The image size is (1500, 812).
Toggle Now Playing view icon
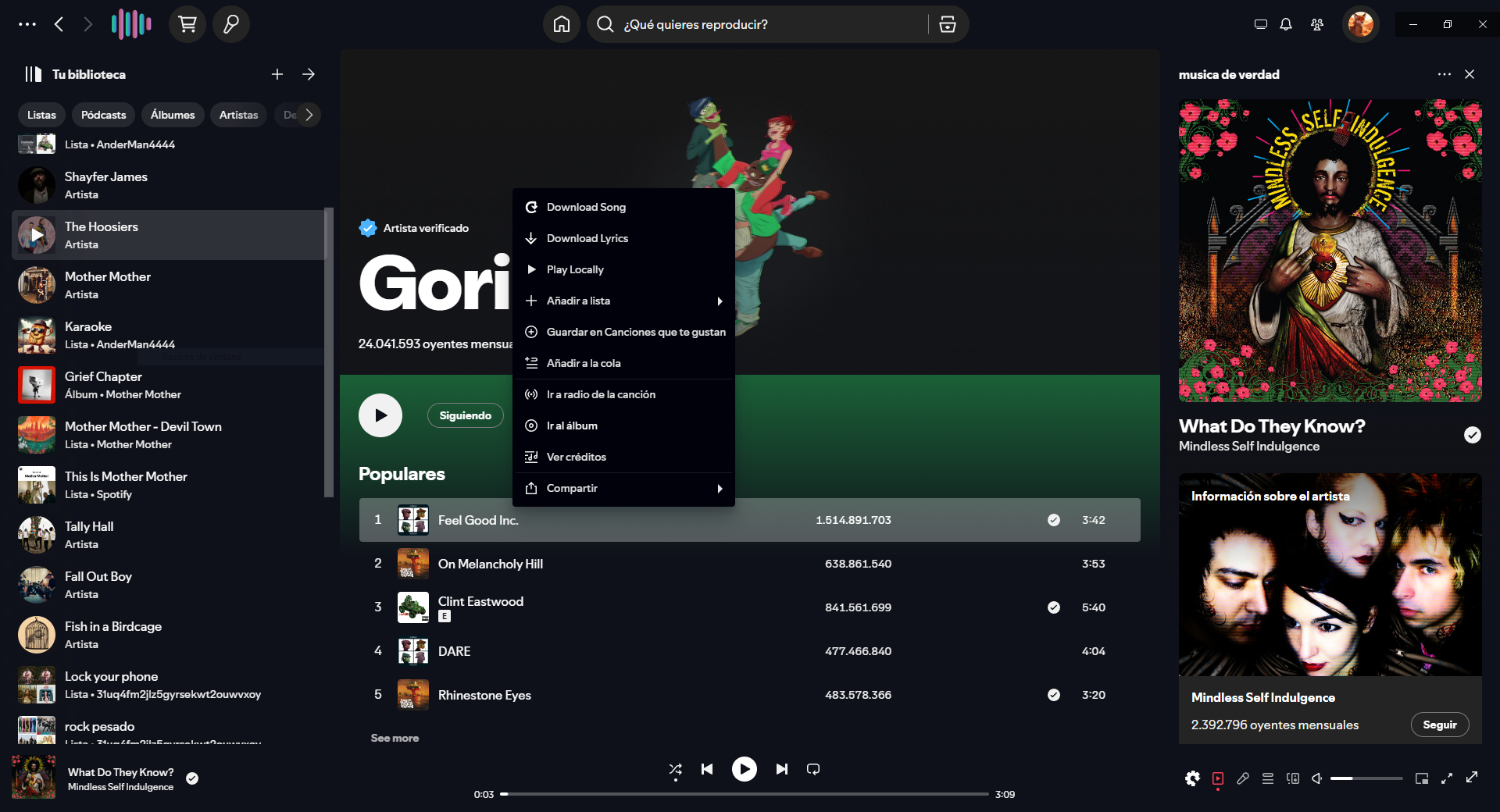click(x=1218, y=778)
